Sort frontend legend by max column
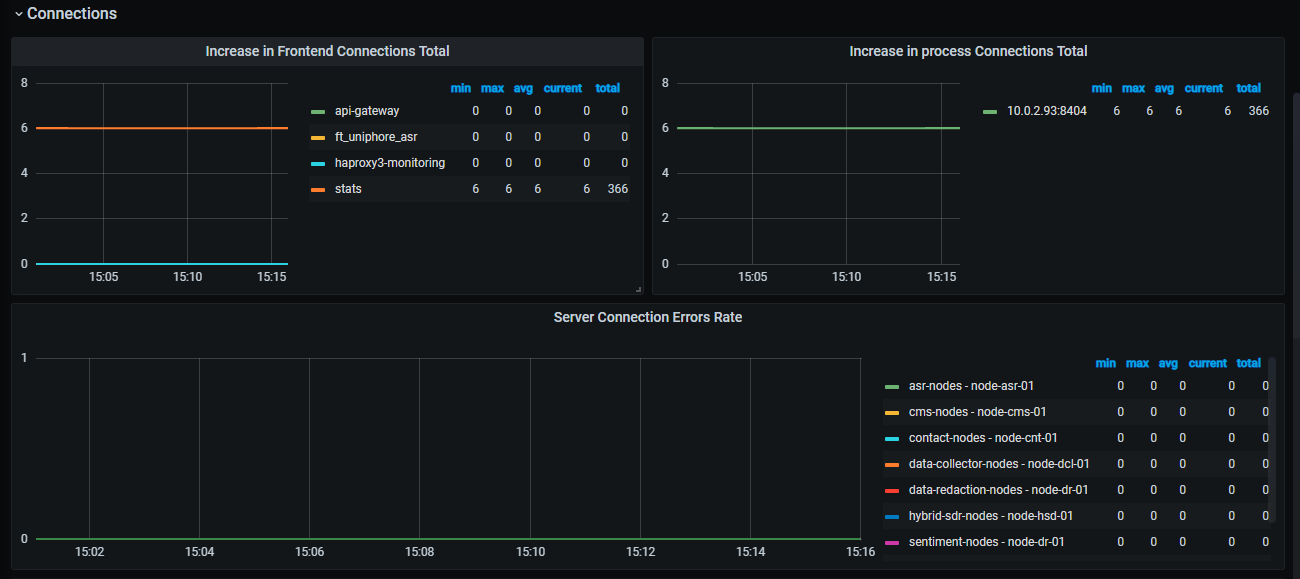1300x579 pixels. pyautogui.click(x=492, y=88)
